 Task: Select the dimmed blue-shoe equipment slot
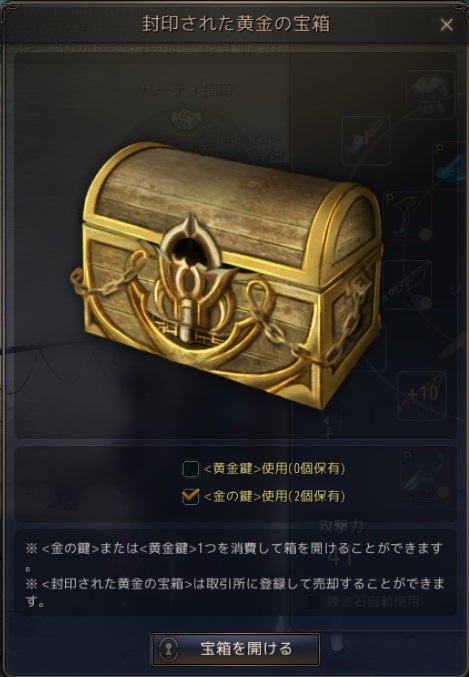[366, 141]
